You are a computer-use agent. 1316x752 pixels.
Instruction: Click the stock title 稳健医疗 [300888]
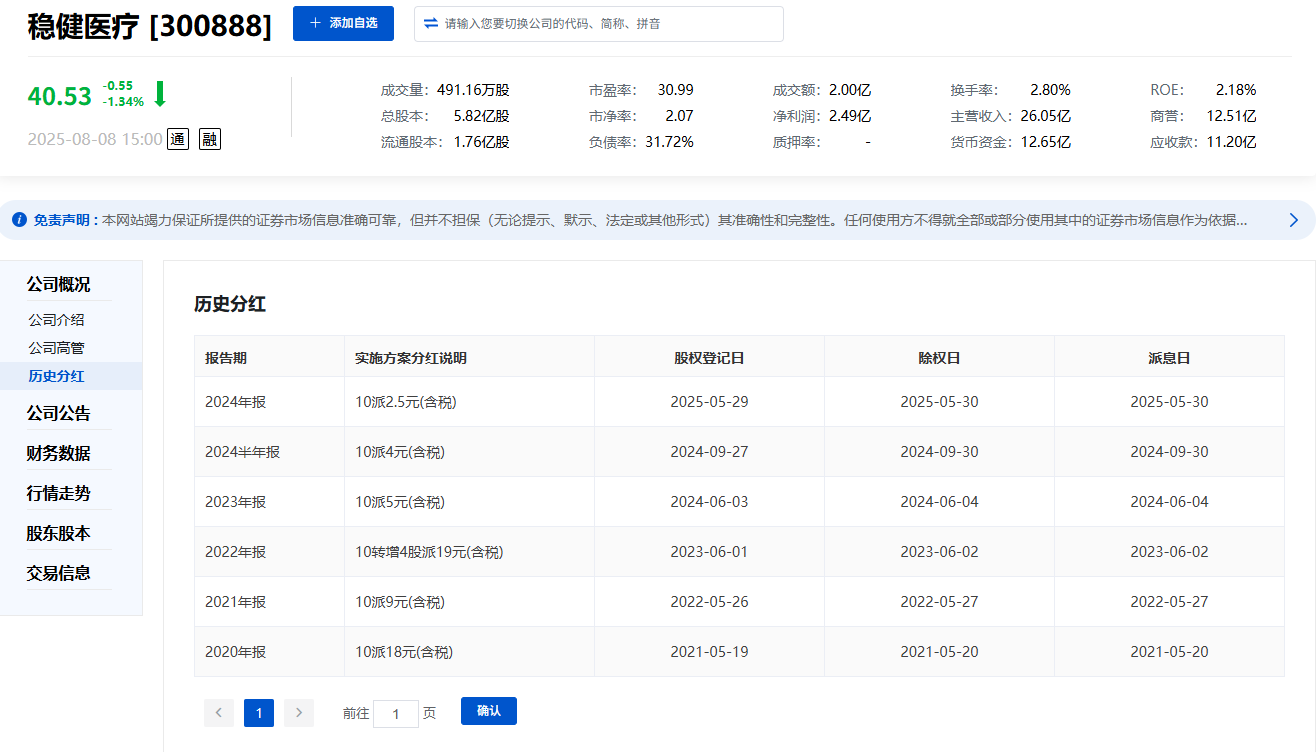(x=150, y=26)
